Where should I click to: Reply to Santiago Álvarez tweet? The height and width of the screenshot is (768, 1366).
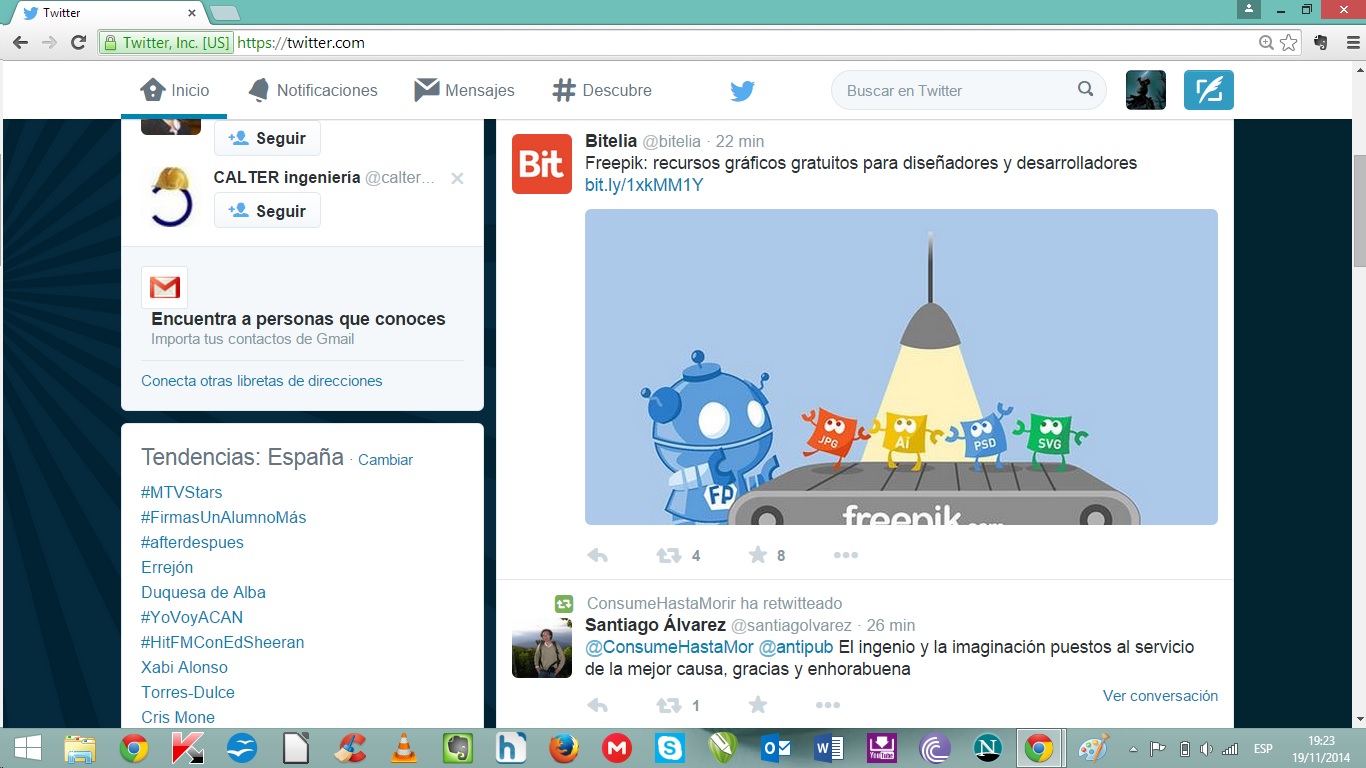[x=597, y=705]
